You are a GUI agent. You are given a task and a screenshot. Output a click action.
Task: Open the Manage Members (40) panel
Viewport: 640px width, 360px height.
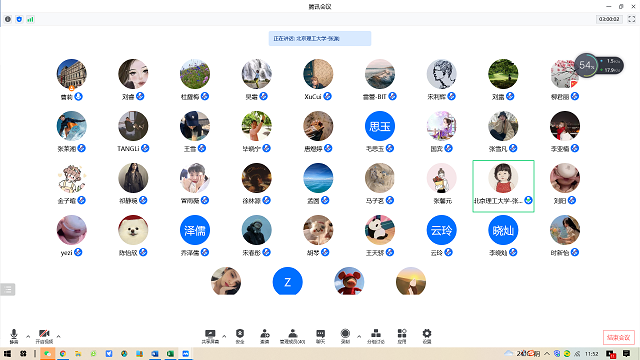292,336
